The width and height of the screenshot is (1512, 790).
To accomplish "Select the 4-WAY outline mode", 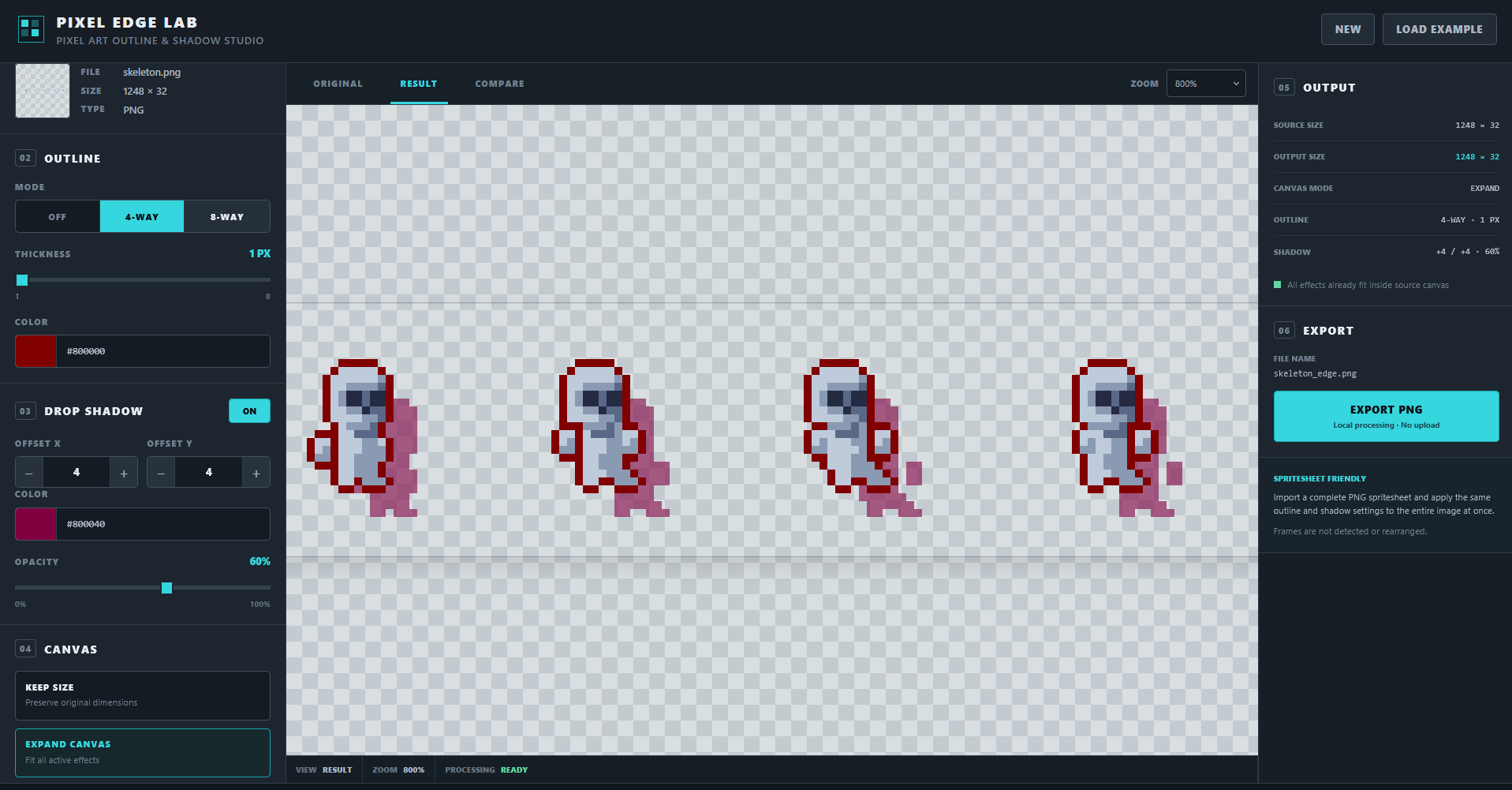I will pyautogui.click(x=142, y=216).
